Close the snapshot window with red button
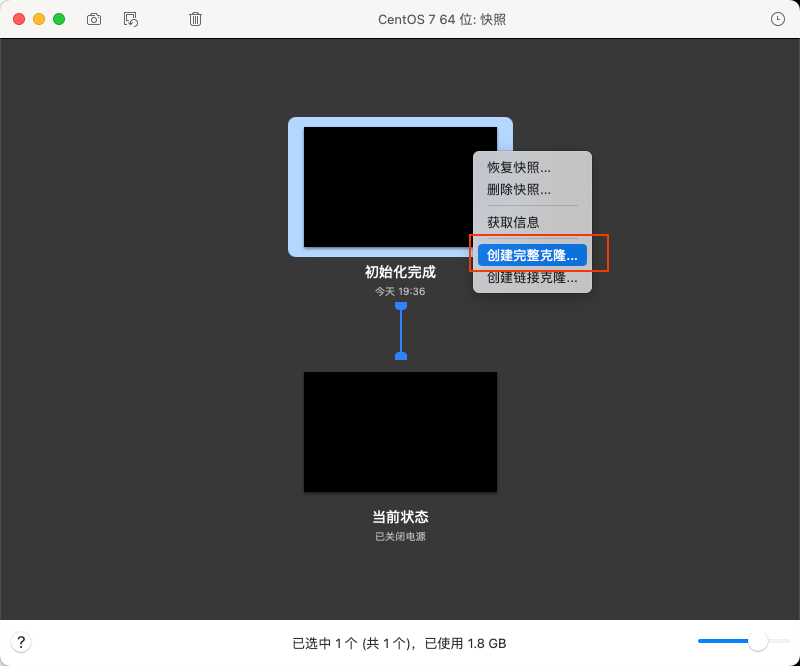The width and height of the screenshot is (800, 666). point(19,19)
